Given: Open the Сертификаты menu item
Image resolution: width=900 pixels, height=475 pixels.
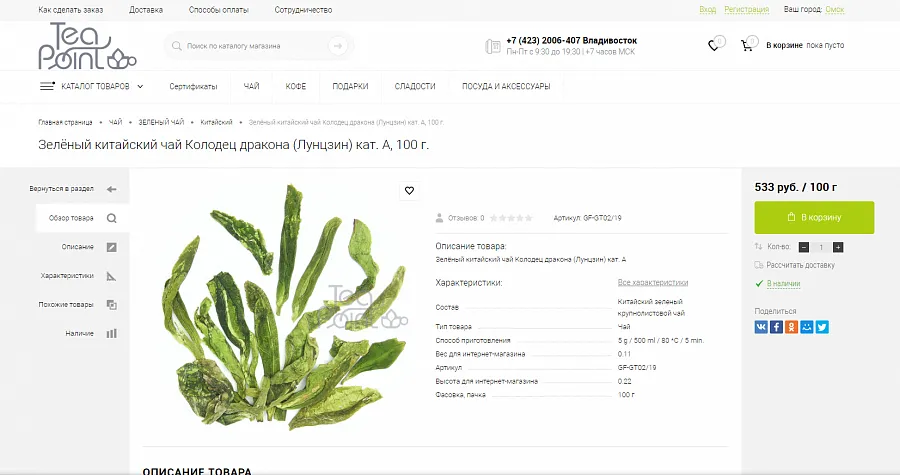Looking at the screenshot, I should (193, 87).
